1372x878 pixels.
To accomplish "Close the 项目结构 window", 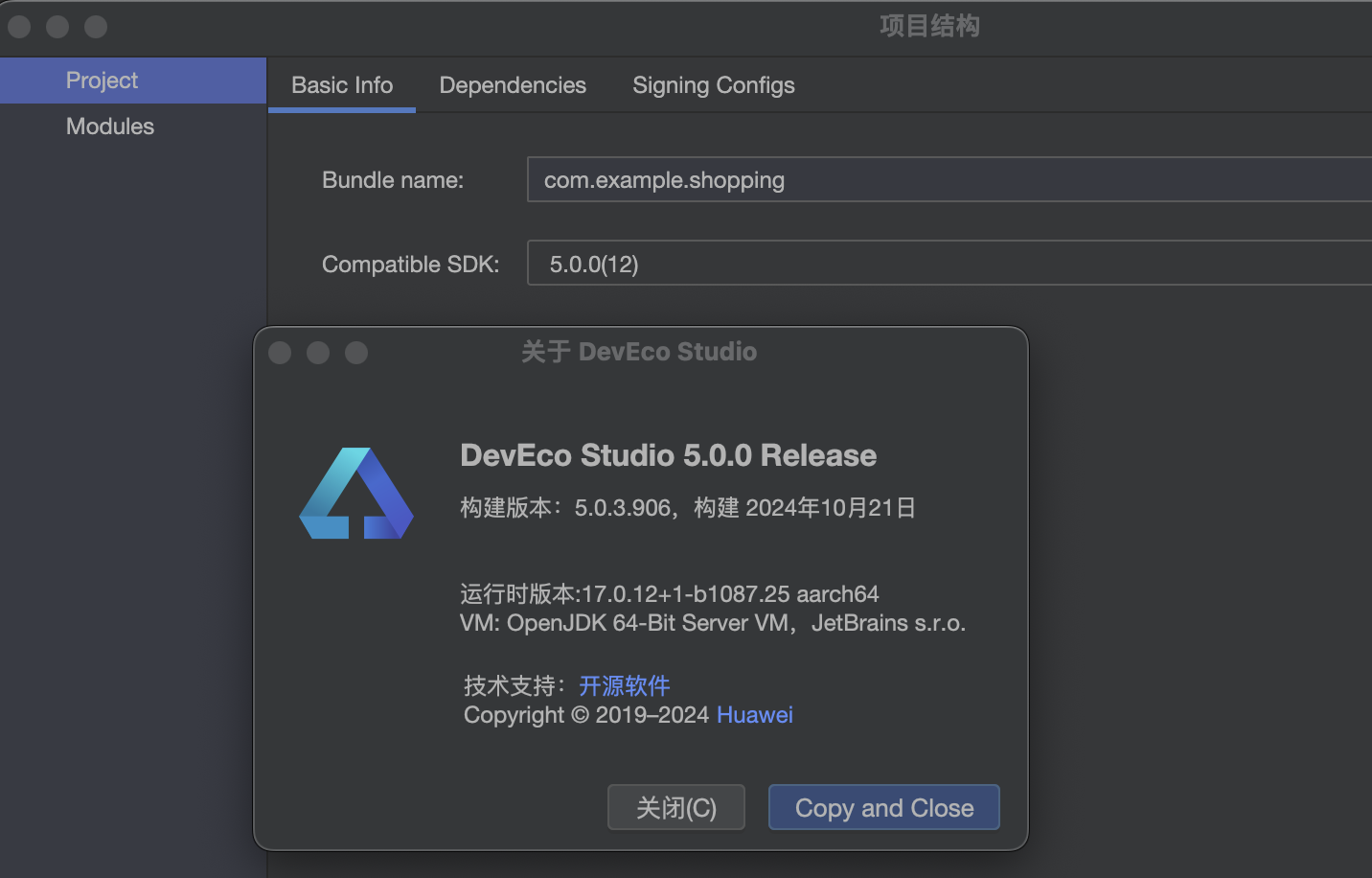I will point(19,27).
